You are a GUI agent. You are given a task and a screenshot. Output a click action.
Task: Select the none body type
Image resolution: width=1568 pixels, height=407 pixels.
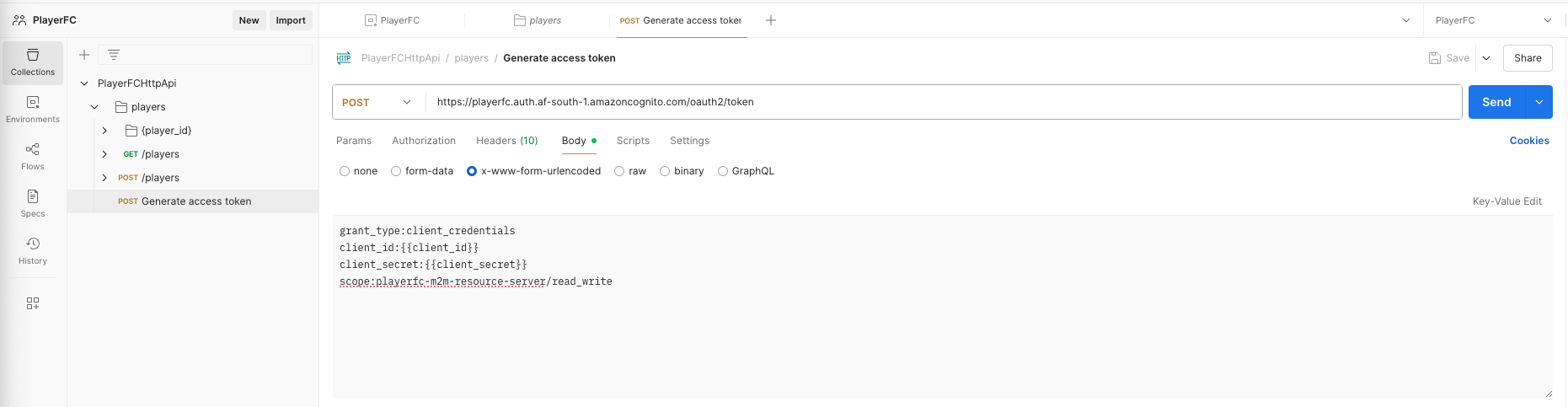[x=345, y=171]
